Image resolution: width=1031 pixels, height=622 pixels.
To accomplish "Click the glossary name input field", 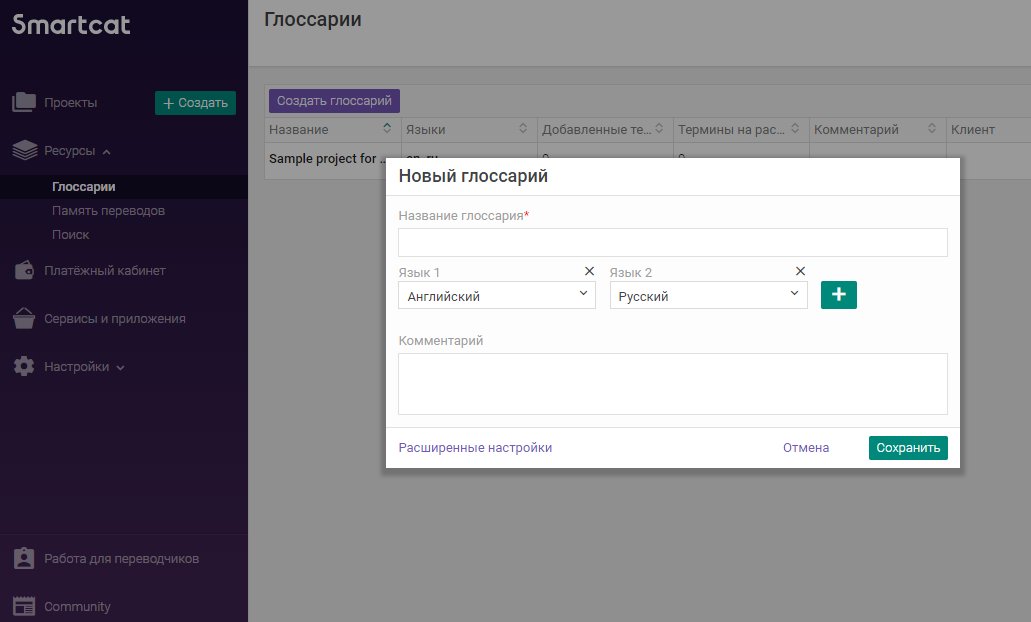I will point(673,242).
